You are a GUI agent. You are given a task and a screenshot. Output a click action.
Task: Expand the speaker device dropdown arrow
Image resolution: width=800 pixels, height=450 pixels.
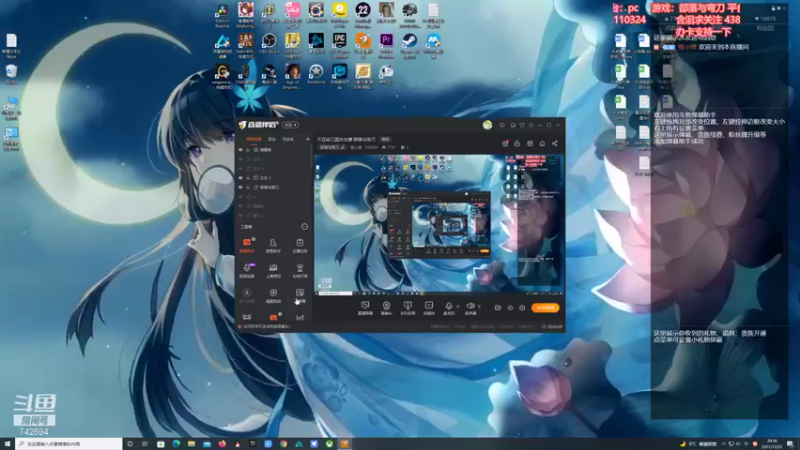point(479,307)
